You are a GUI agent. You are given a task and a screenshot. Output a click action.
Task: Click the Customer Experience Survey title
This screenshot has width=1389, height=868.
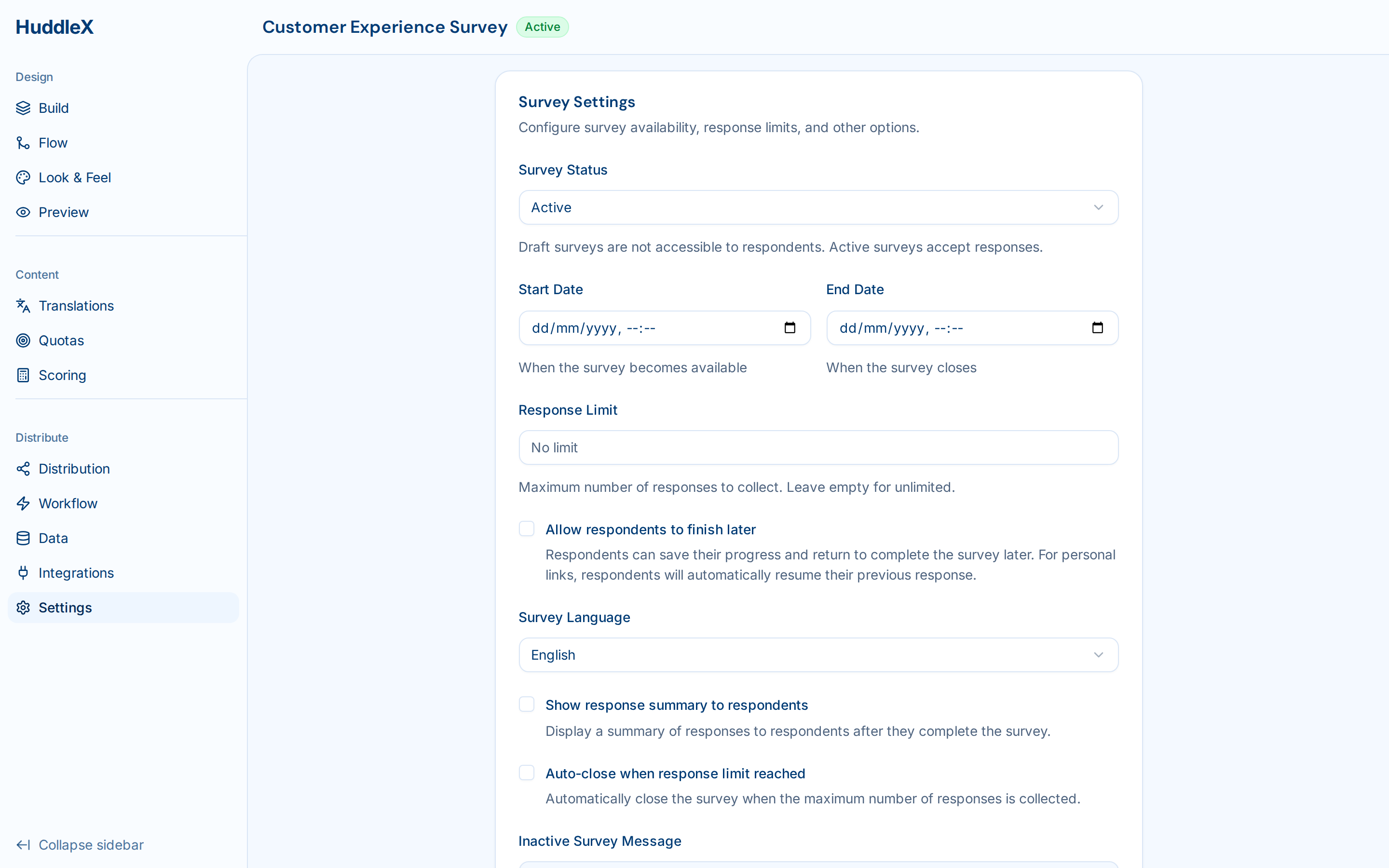385,27
